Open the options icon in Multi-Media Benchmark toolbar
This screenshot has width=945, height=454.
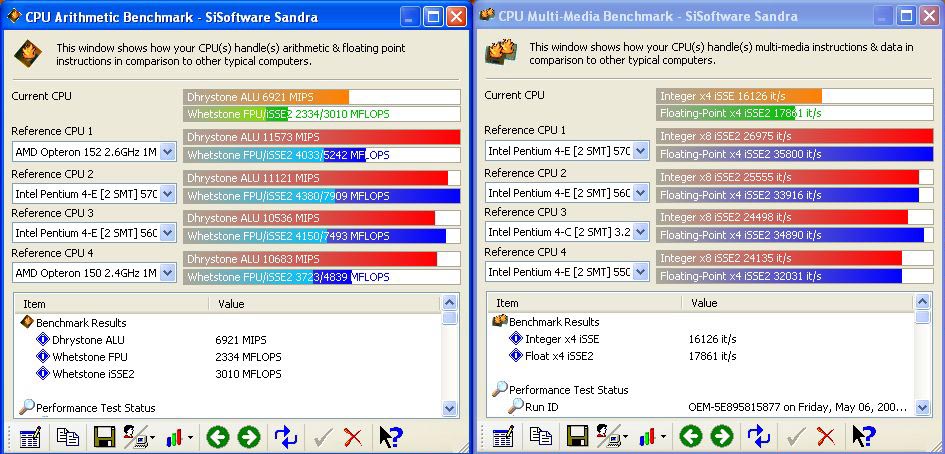(x=504, y=436)
